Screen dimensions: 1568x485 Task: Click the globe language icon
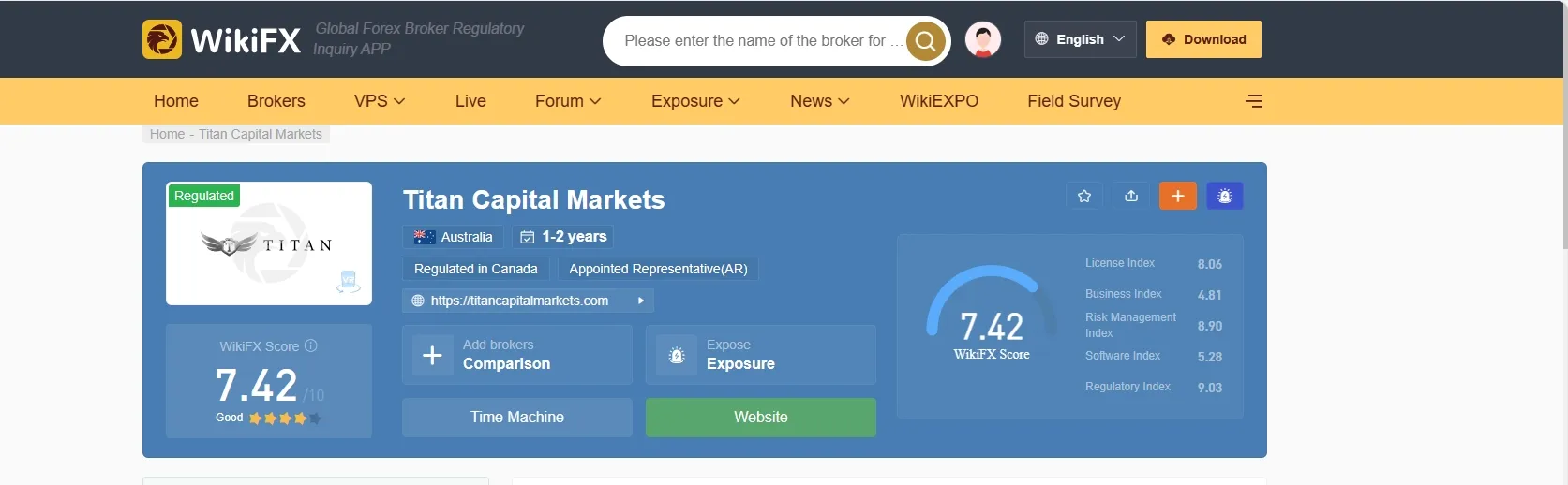click(1041, 39)
